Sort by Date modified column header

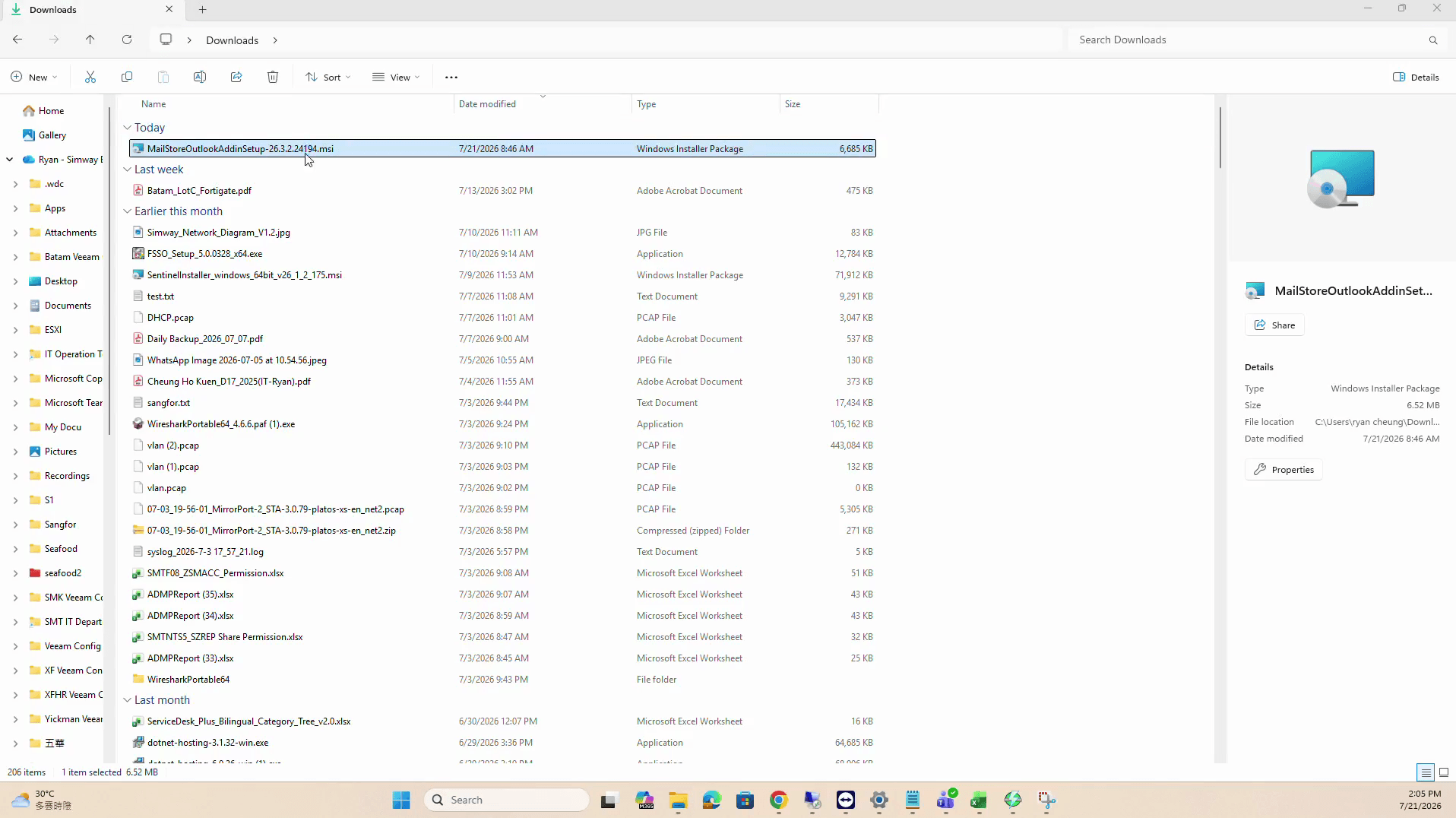point(543,104)
